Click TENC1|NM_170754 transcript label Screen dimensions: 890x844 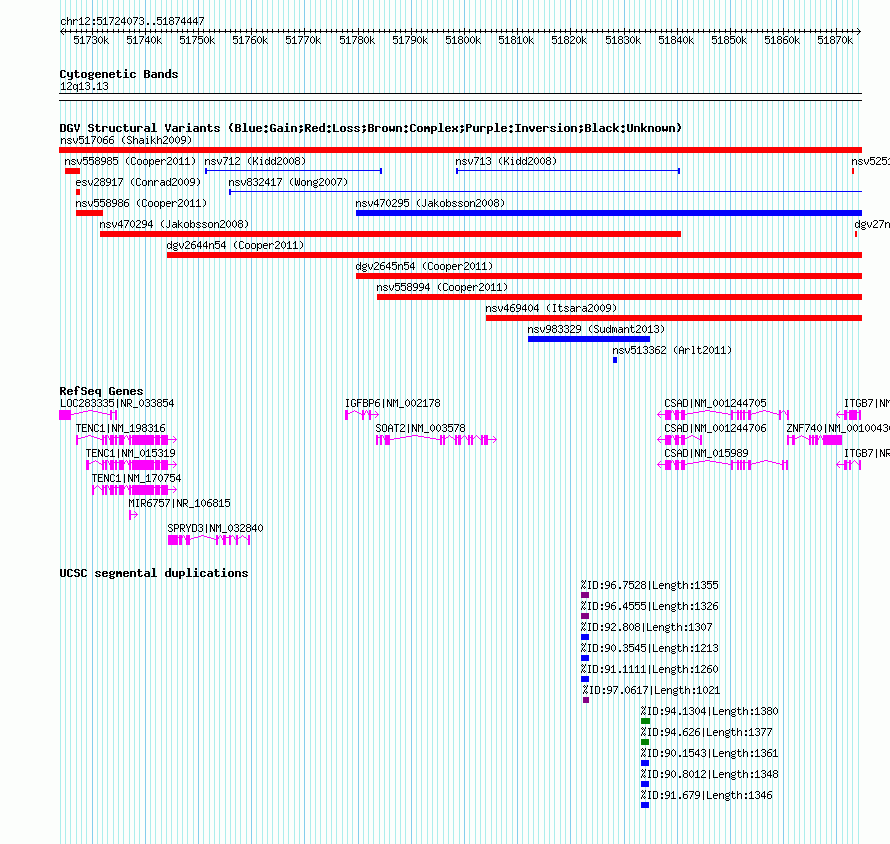[136, 478]
